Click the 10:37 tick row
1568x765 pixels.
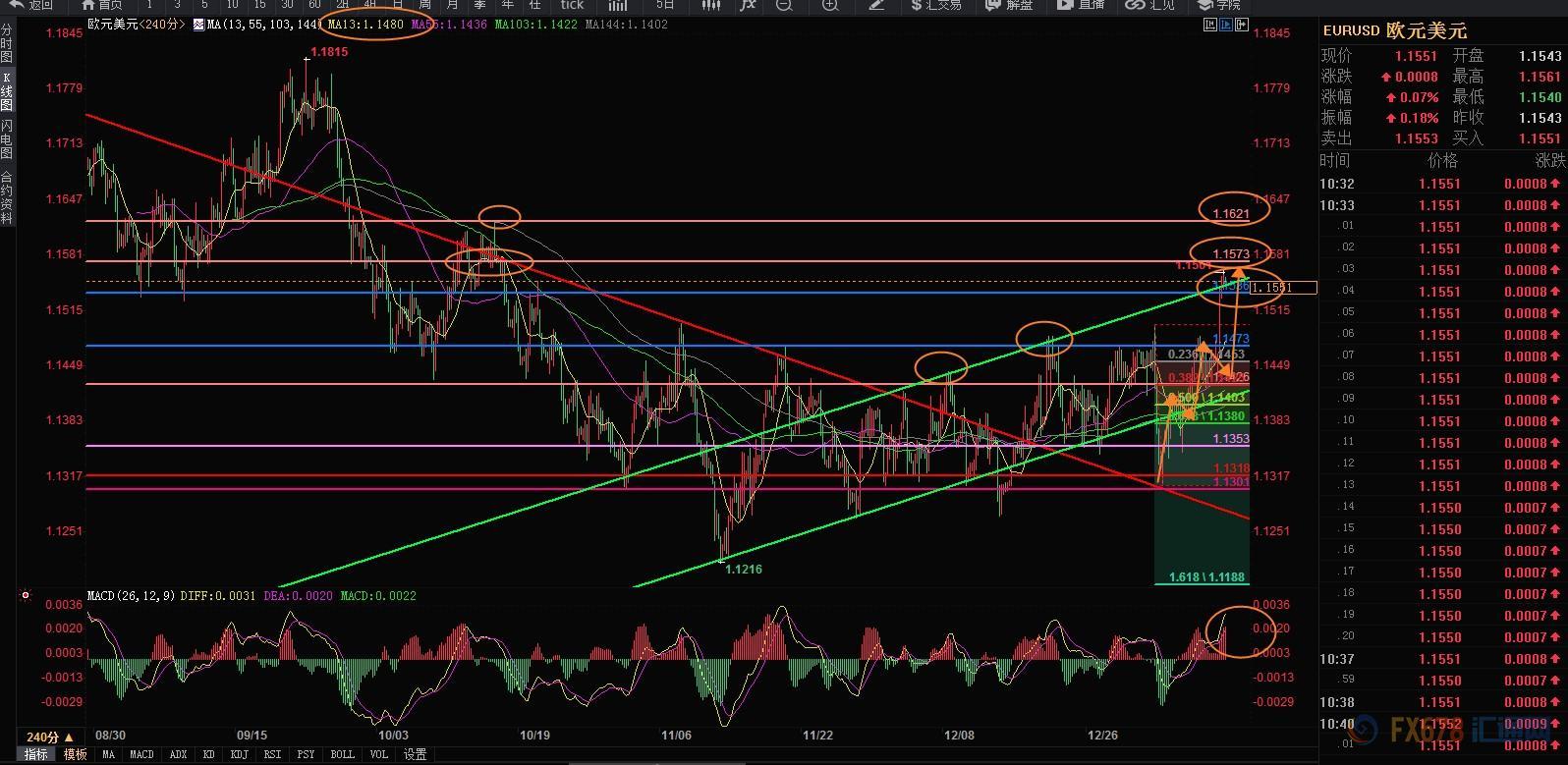[x=1443, y=659]
